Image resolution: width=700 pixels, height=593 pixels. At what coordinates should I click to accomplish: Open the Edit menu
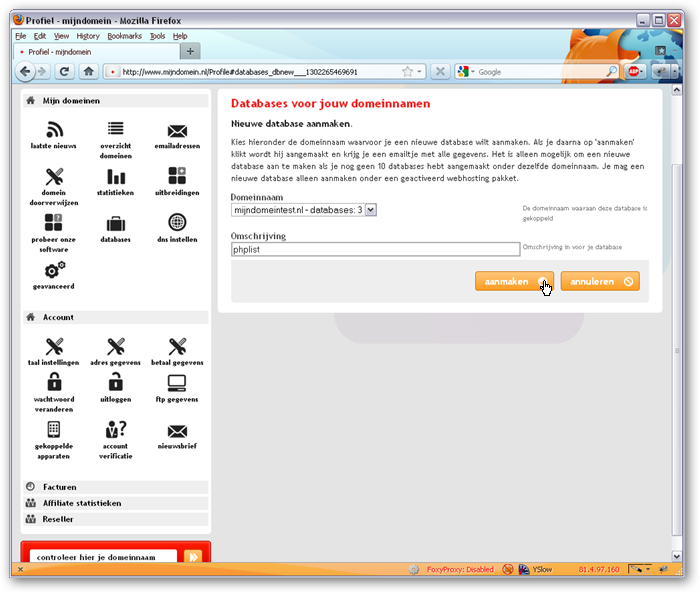(40, 36)
